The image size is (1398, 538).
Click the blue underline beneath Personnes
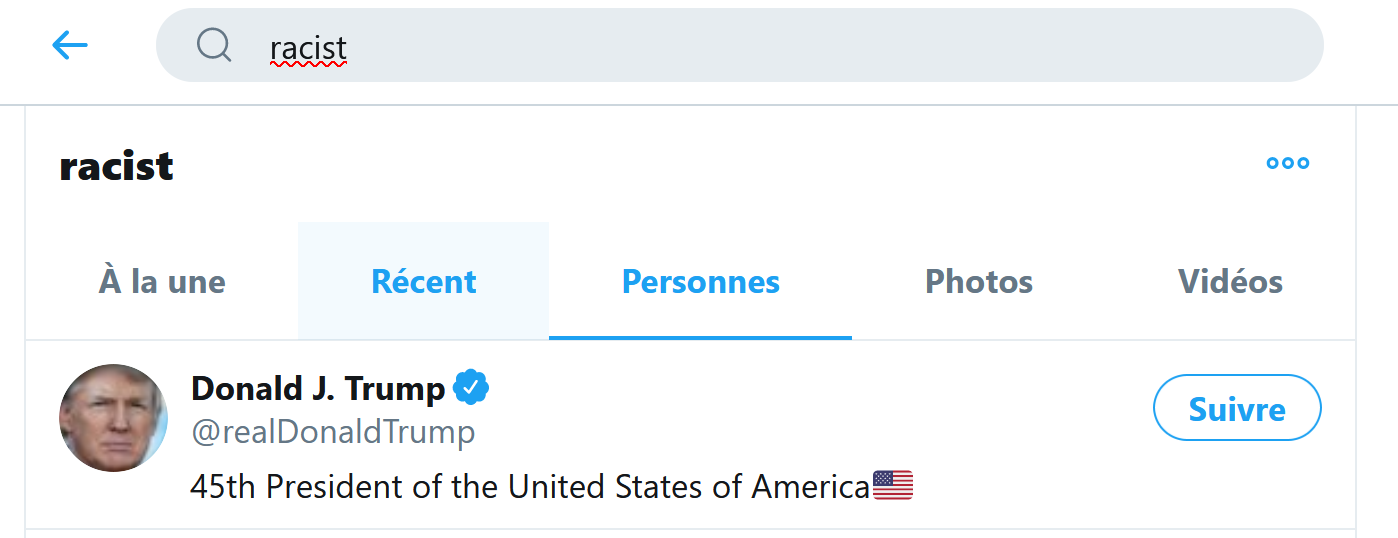[x=700, y=337]
